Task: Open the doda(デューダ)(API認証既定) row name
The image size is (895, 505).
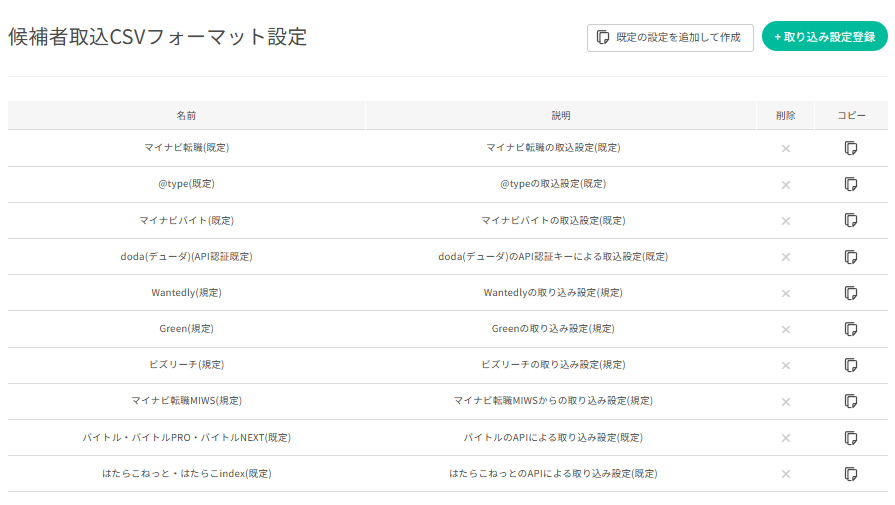Action: 186,257
